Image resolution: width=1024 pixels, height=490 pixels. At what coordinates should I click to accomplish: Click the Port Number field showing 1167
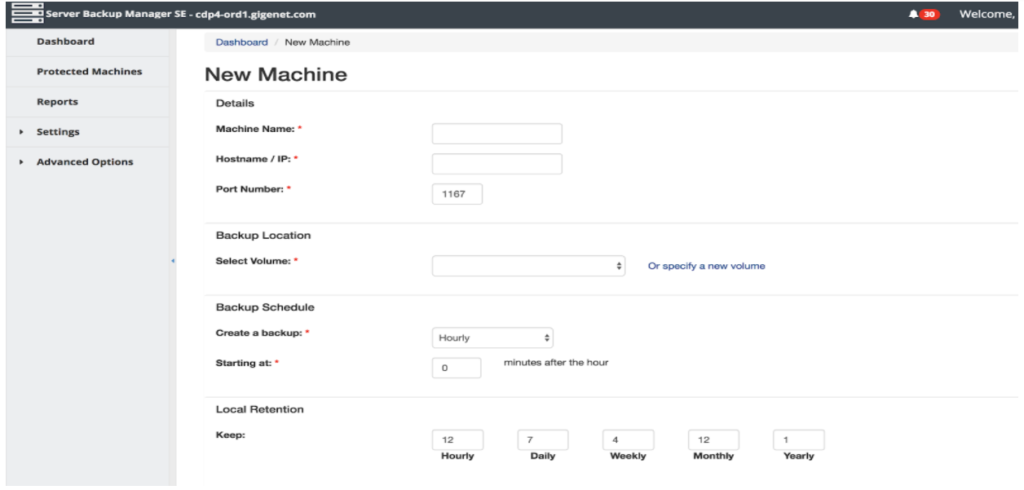[x=457, y=194]
